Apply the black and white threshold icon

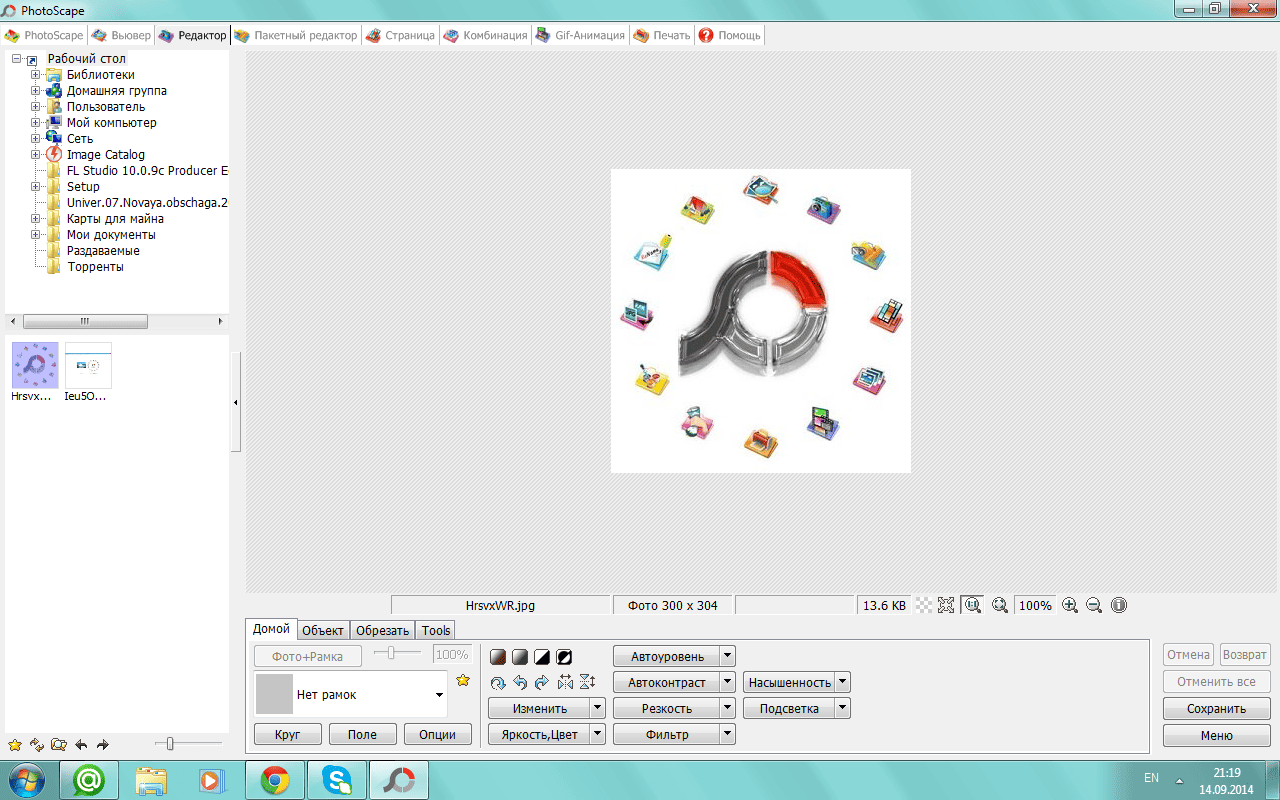pyautogui.click(x=542, y=657)
